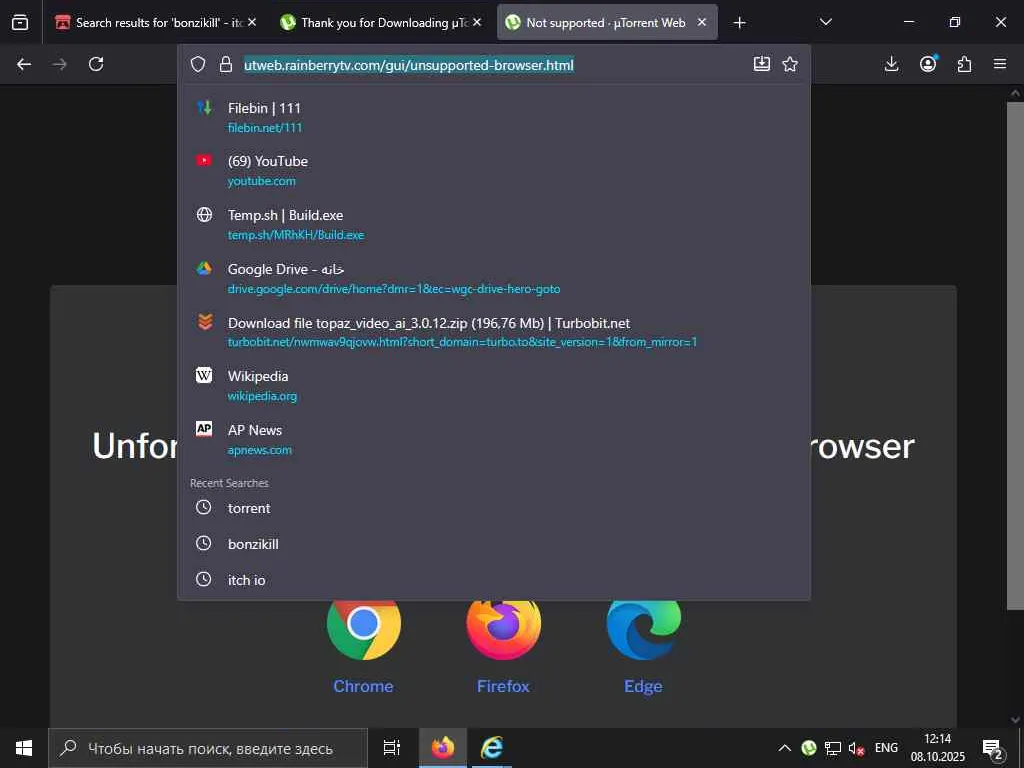Open the Chrome download link

point(363,686)
